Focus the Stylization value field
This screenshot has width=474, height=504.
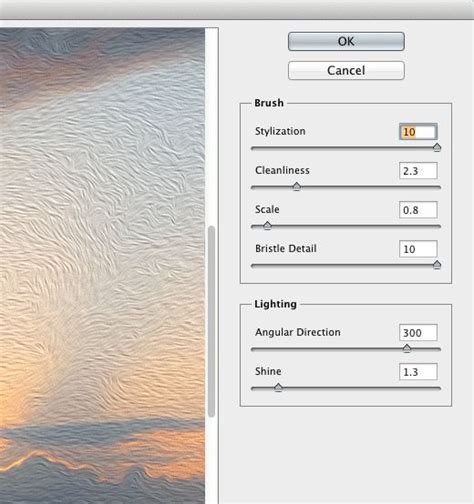point(418,132)
